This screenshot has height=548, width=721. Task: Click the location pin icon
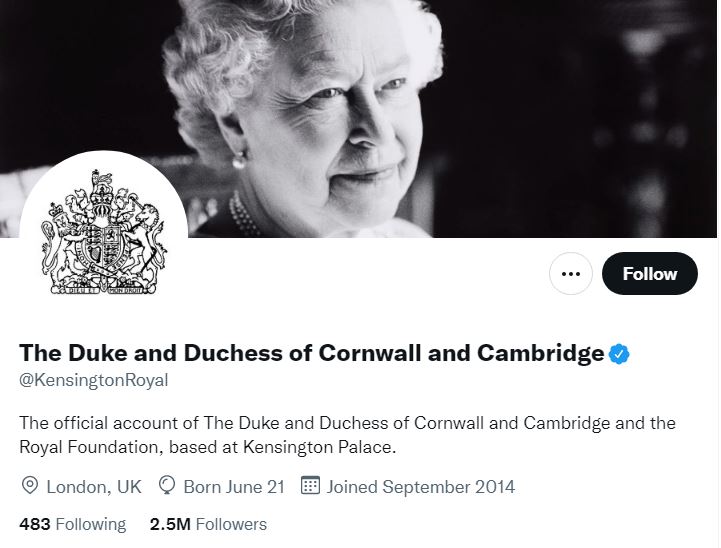coord(30,487)
